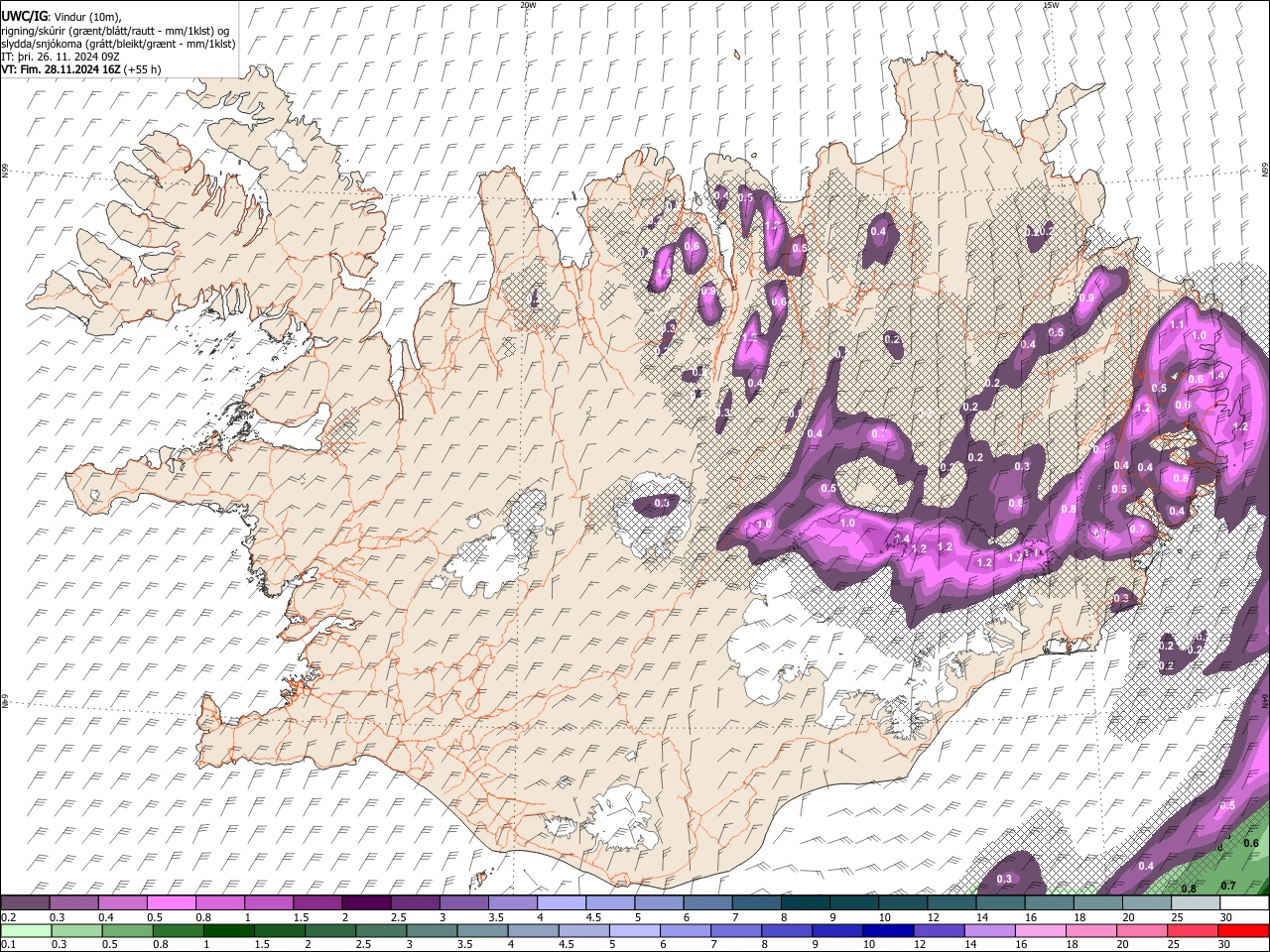Viewport: 1270px width, 952px height.
Task: Click the snow scale swatch between 3 and 3.5
Action: (x=463, y=903)
